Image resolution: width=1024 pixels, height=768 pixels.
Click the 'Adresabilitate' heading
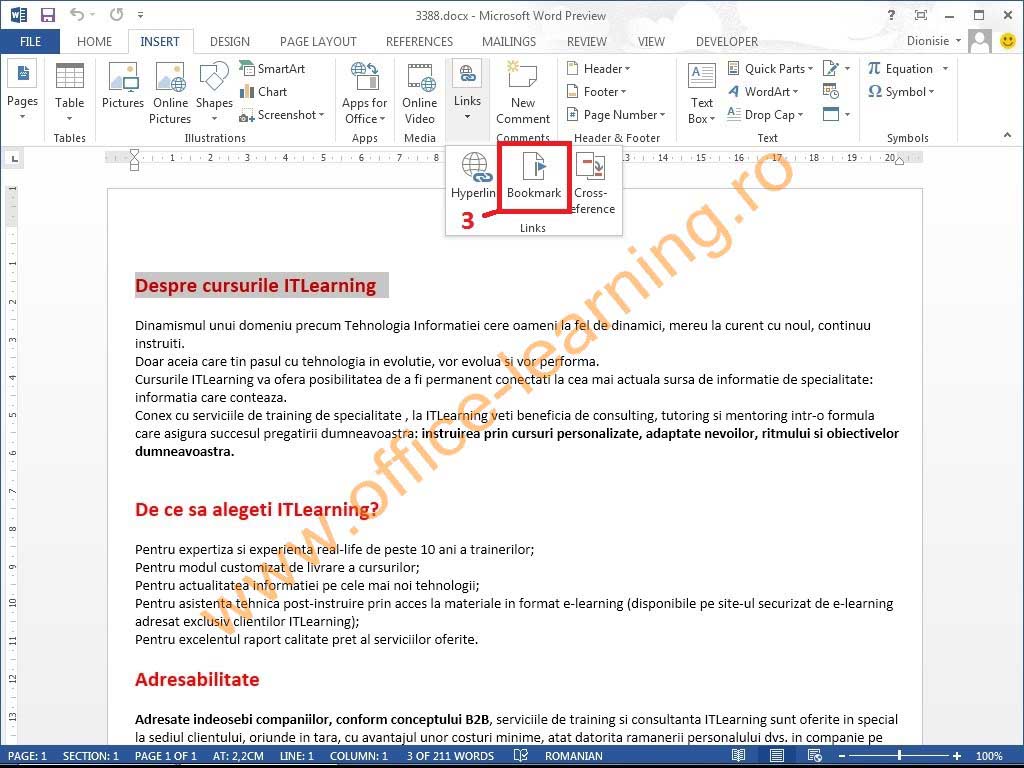coord(197,679)
